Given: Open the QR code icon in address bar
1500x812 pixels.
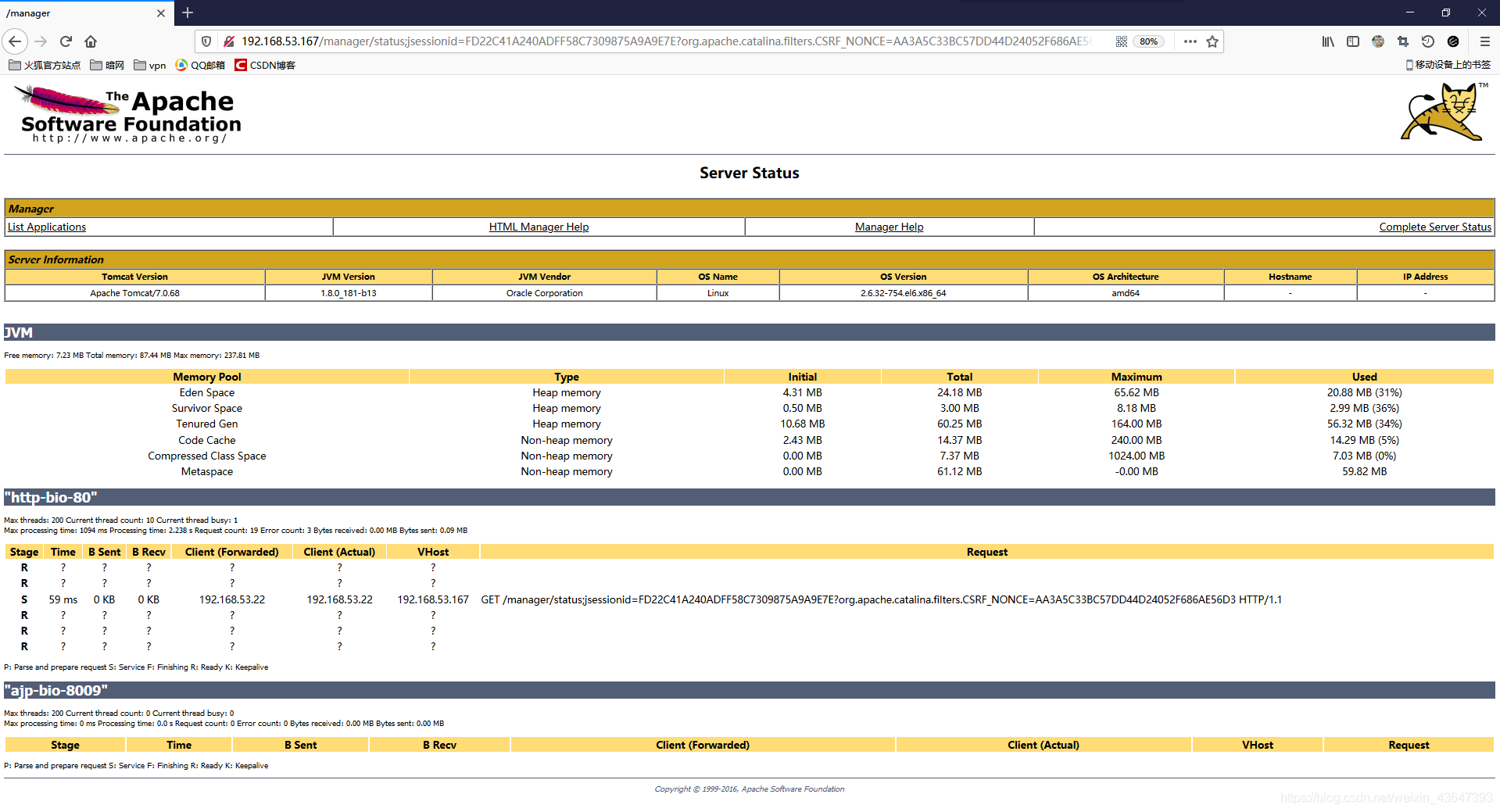Looking at the screenshot, I should point(1121,41).
